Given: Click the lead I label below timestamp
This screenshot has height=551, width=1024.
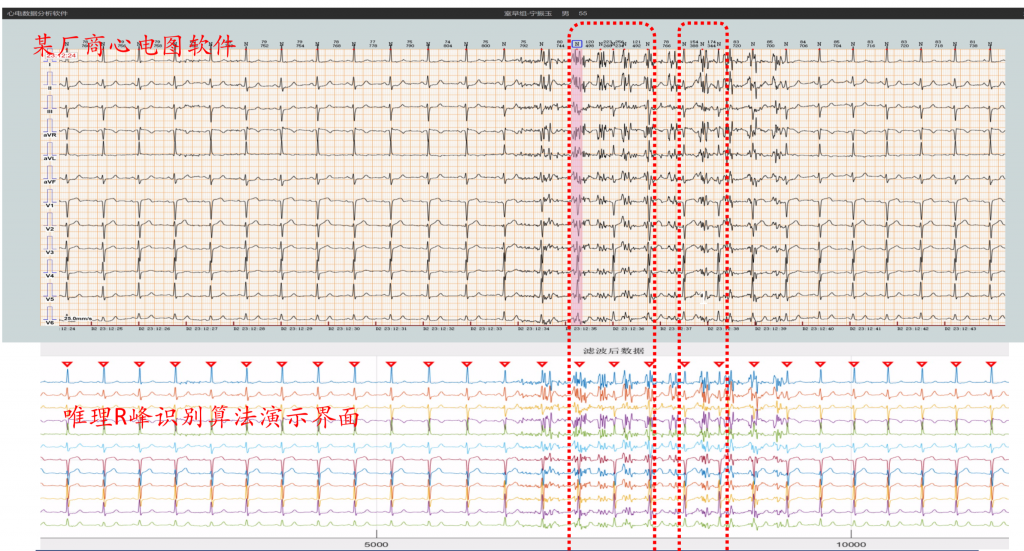Looking at the screenshot, I should click(x=50, y=65).
